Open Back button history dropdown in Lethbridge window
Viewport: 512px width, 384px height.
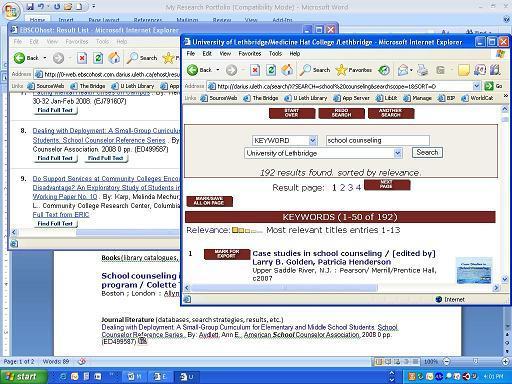coord(218,70)
